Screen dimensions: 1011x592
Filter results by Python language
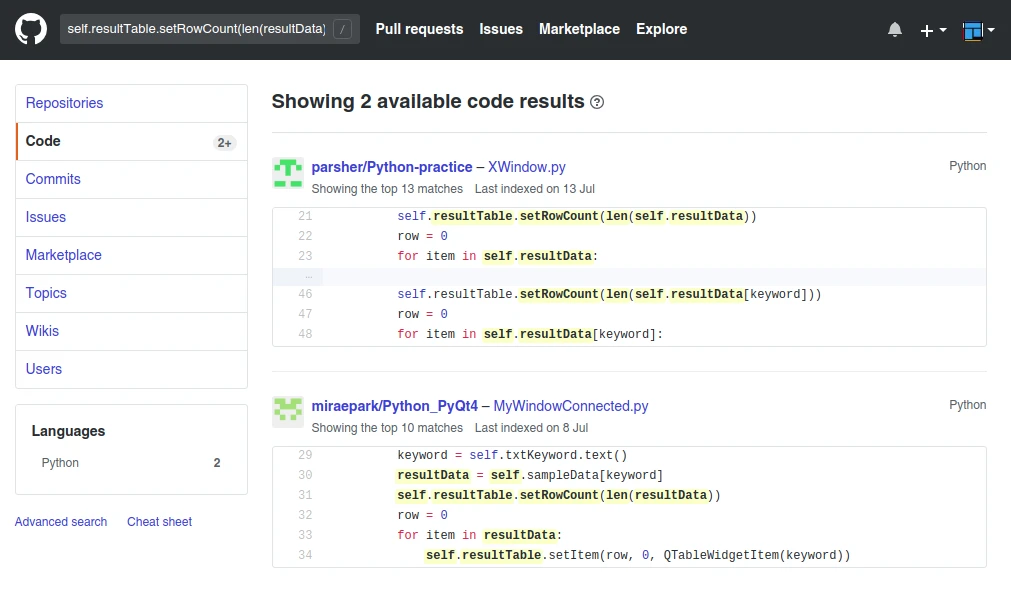[132, 463]
